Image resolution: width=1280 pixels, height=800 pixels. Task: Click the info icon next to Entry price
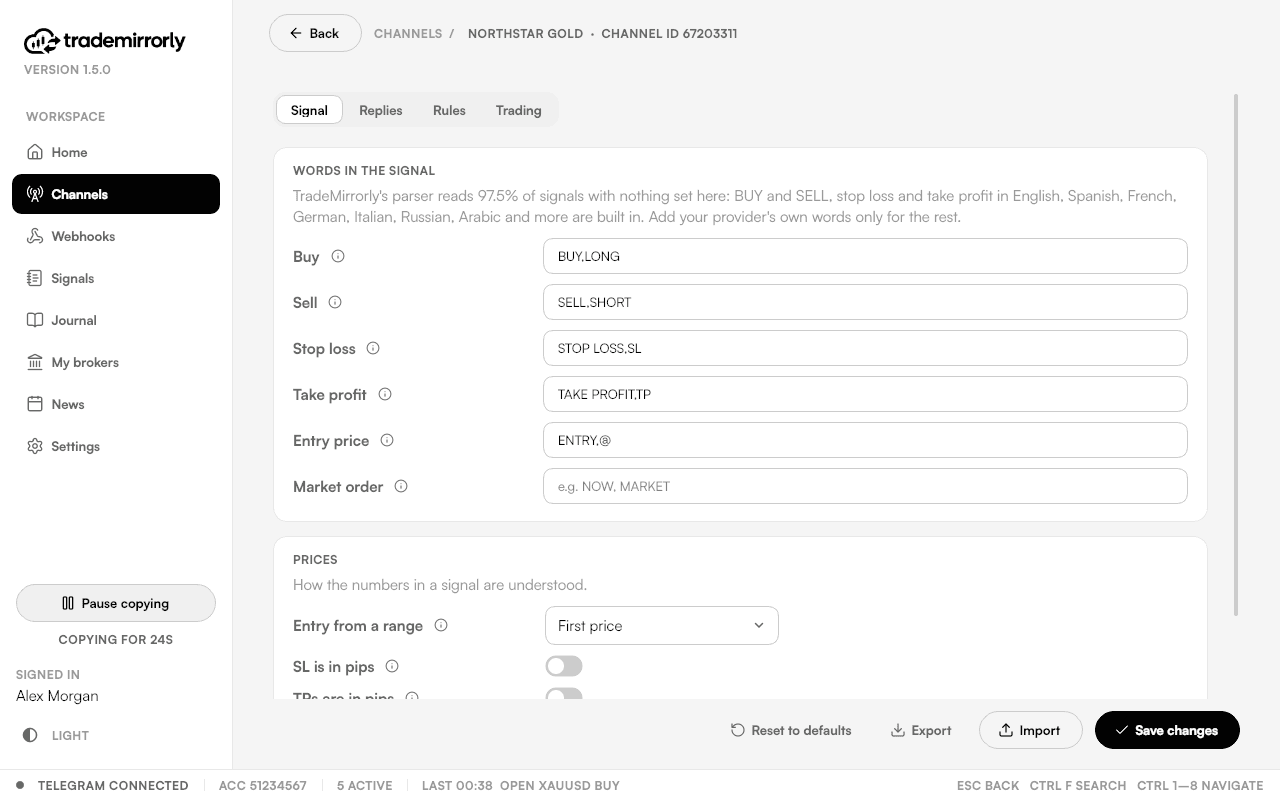387,440
